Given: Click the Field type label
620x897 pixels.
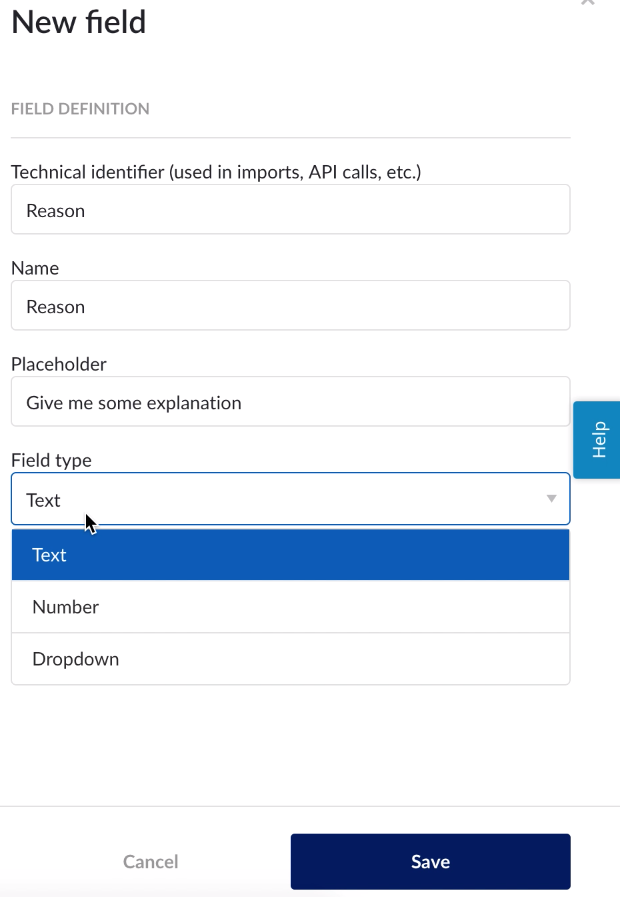Looking at the screenshot, I should click(x=51, y=460).
